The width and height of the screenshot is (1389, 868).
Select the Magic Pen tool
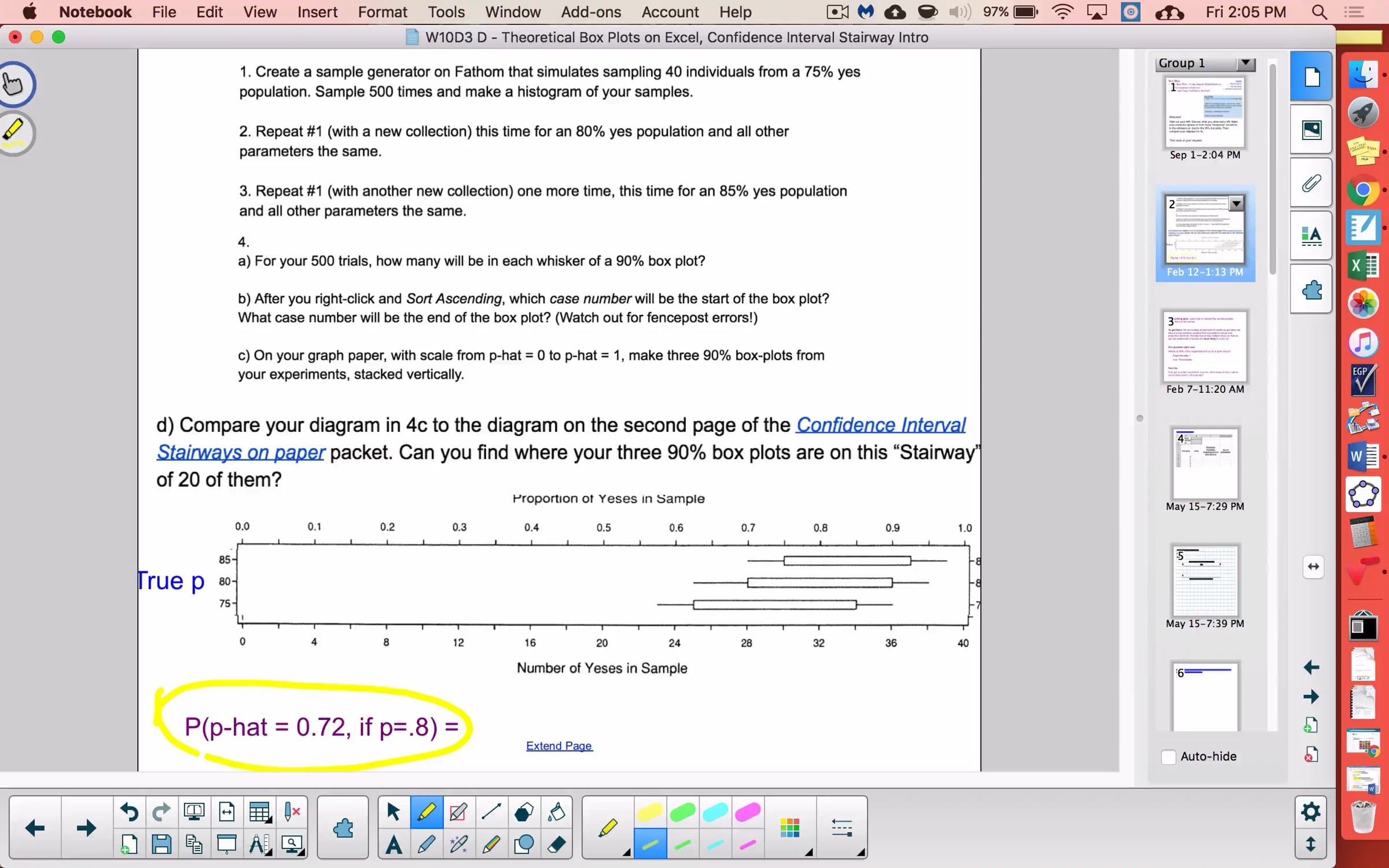click(459, 844)
